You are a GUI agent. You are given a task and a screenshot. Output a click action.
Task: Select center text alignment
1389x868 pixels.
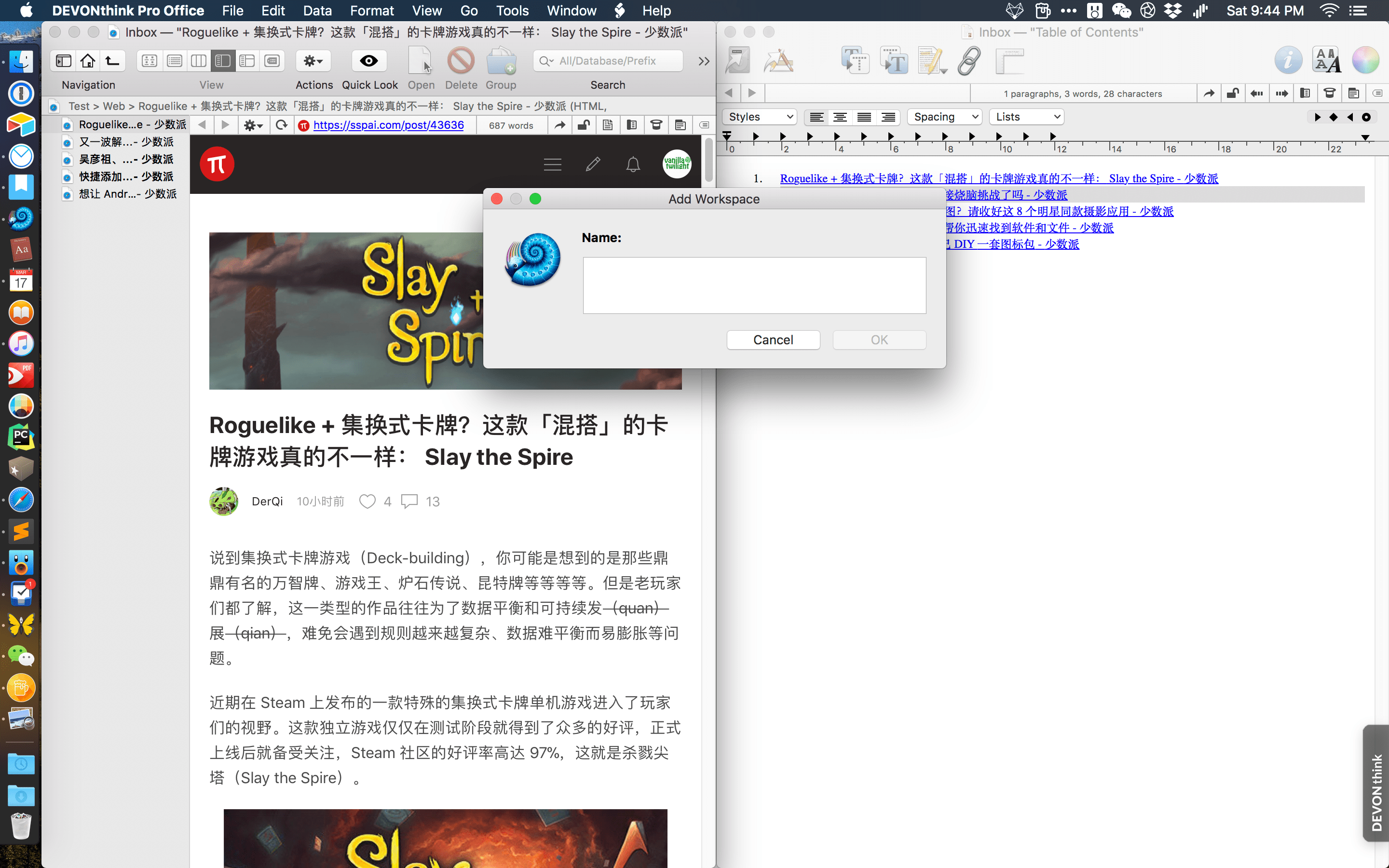[x=840, y=117]
